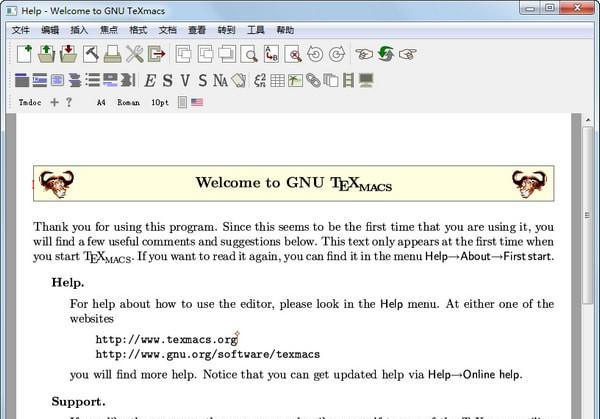This screenshot has height=419, width=600.
Task: Click the Copy icon in the toolbar
Action: pyautogui.click(x=205, y=54)
